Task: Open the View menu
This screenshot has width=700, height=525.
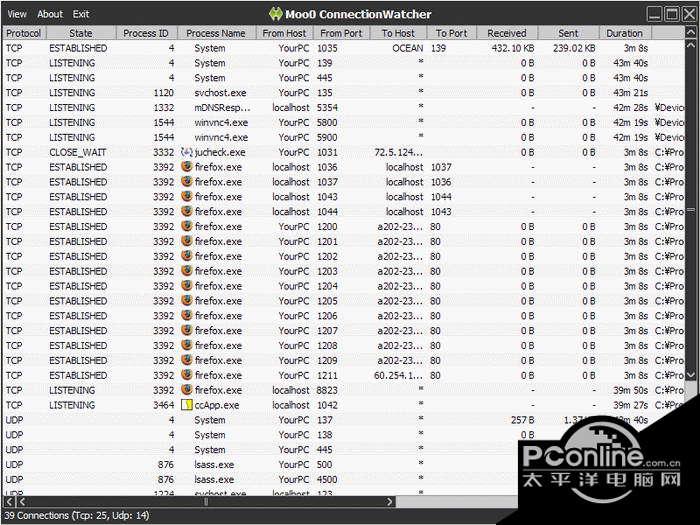Action: [x=17, y=14]
